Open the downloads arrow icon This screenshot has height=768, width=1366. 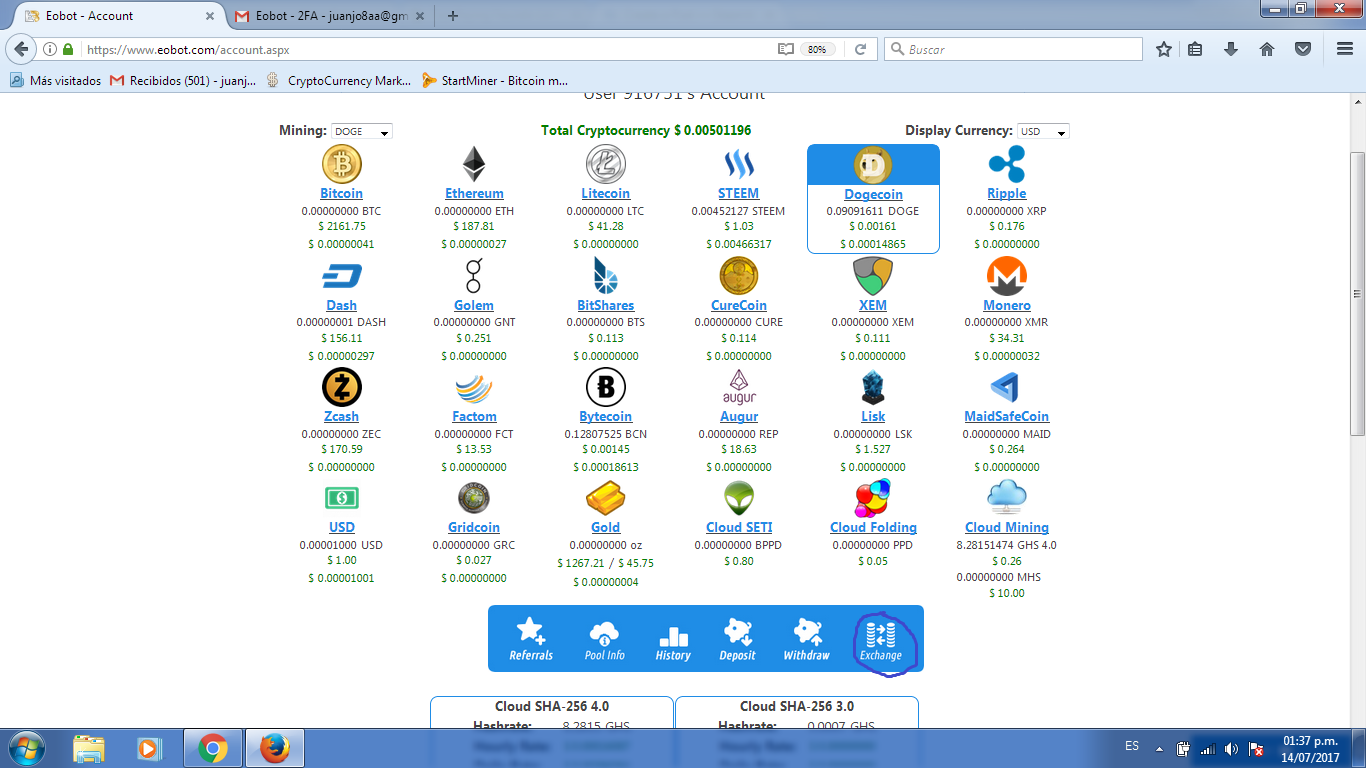pyautogui.click(x=1231, y=49)
